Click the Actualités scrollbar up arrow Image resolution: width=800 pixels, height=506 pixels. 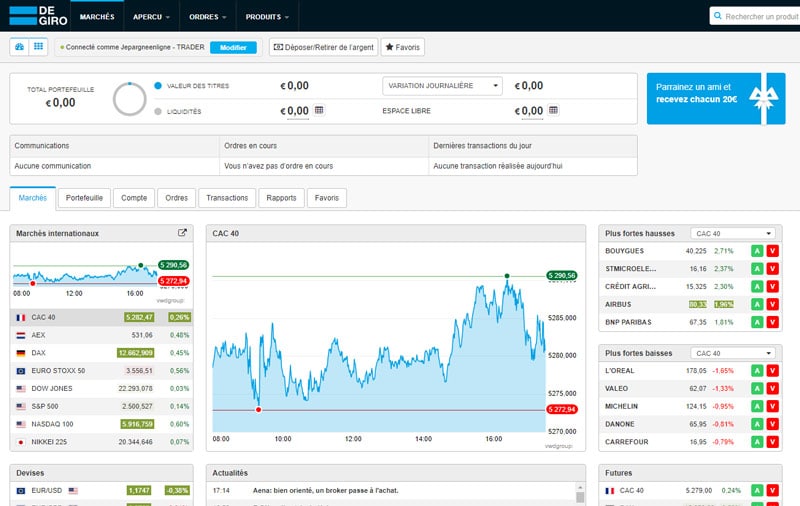point(580,488)
